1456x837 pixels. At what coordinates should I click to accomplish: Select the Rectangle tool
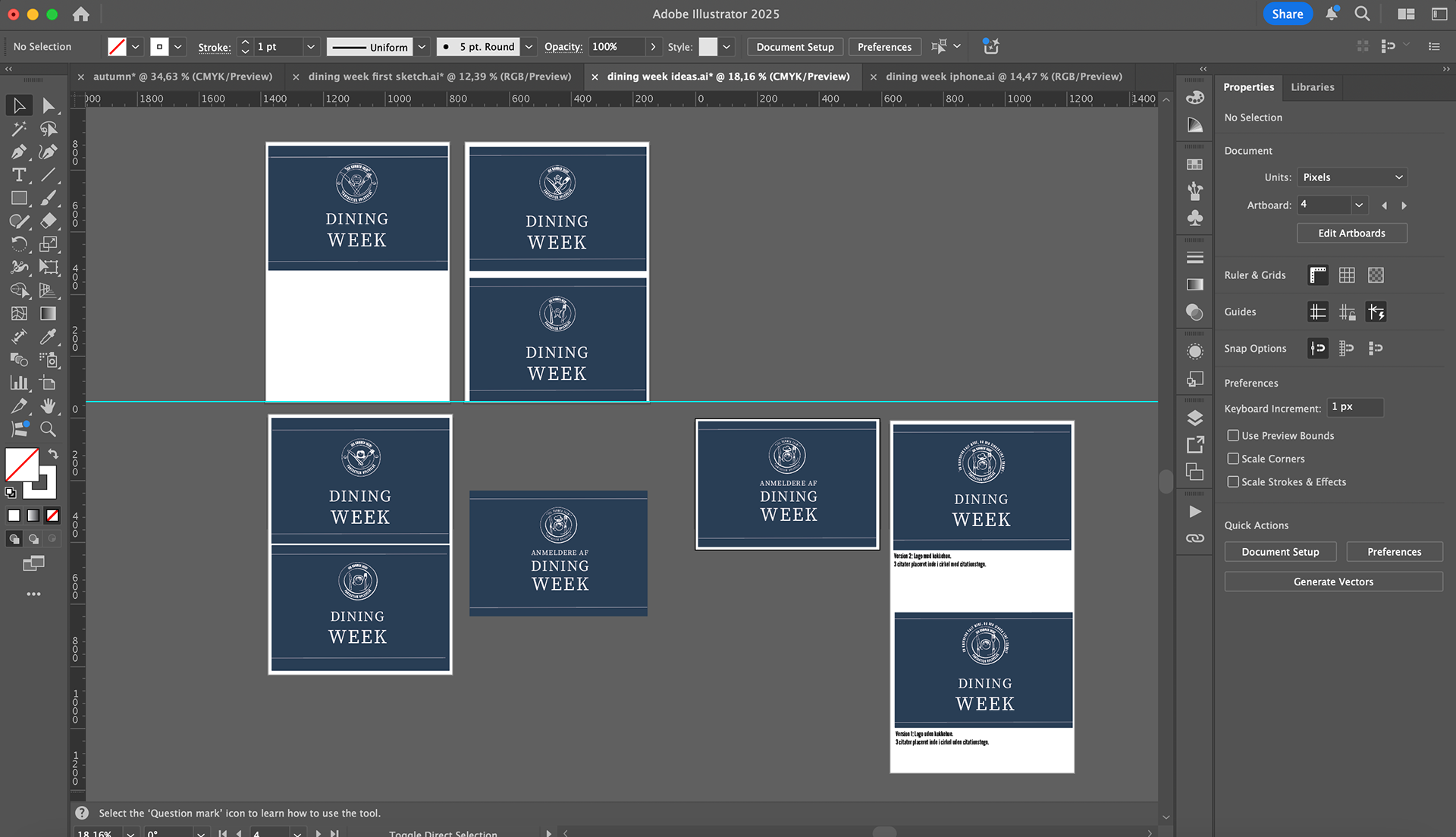19,199
